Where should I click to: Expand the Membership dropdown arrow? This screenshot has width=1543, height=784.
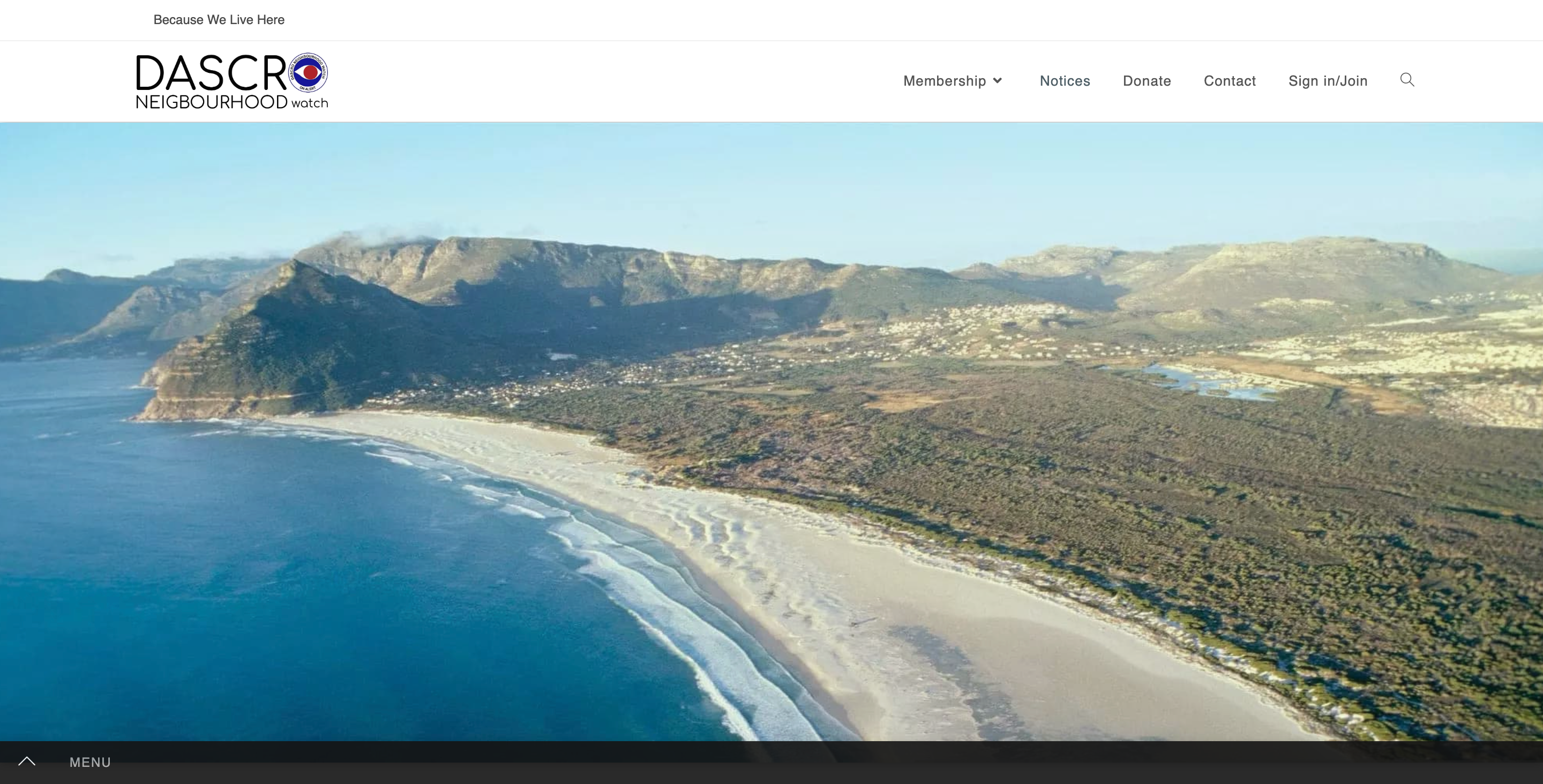click(x=997, y=81)
